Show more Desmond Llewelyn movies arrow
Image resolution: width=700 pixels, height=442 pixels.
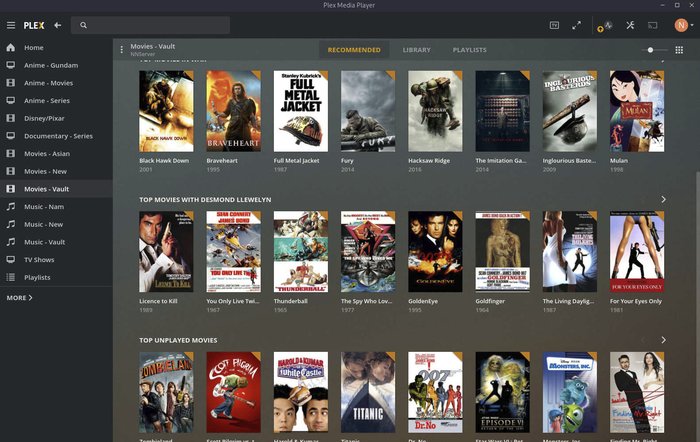click(x=663, y=199)
